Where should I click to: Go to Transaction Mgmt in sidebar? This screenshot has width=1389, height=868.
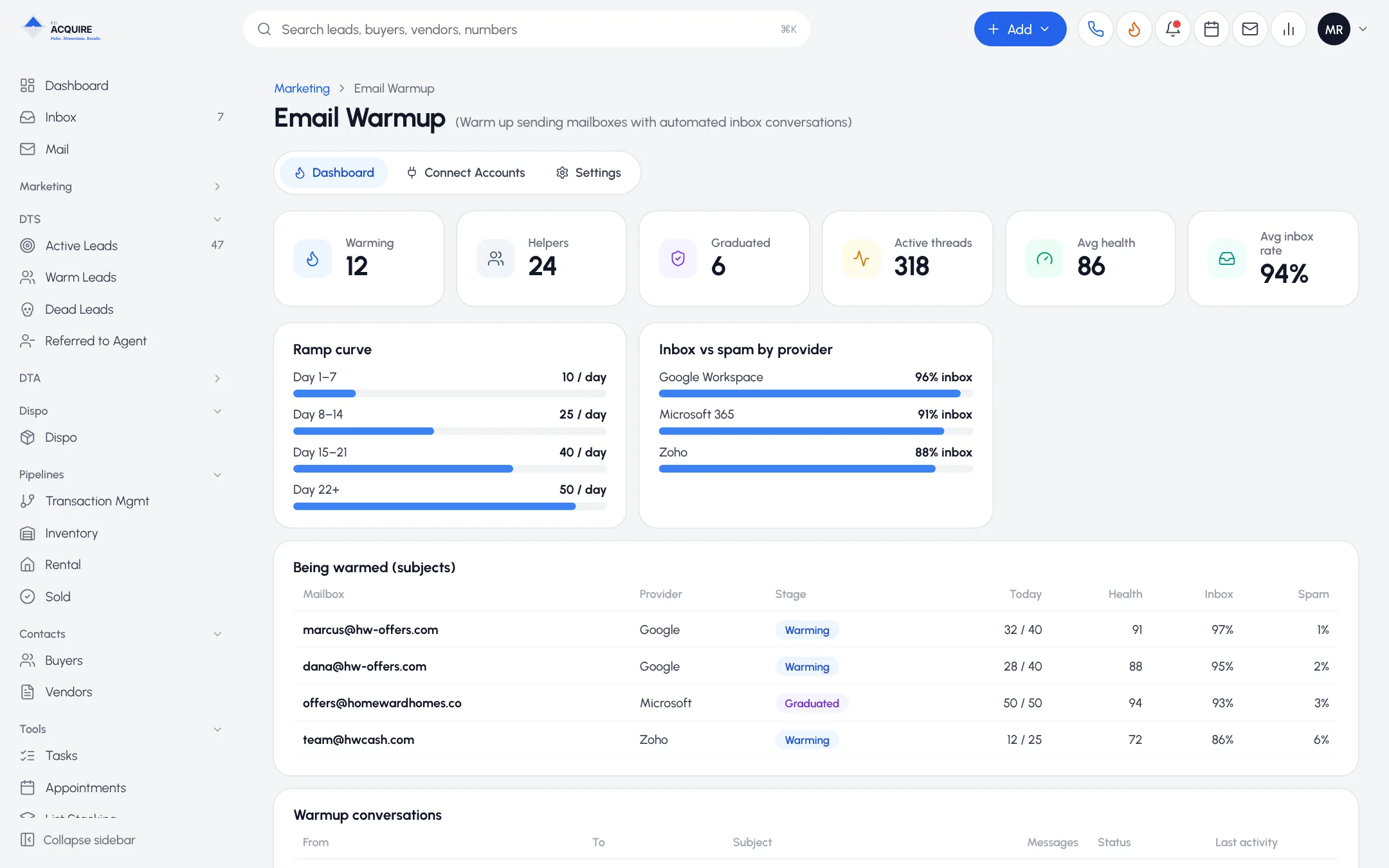(122, 501)
